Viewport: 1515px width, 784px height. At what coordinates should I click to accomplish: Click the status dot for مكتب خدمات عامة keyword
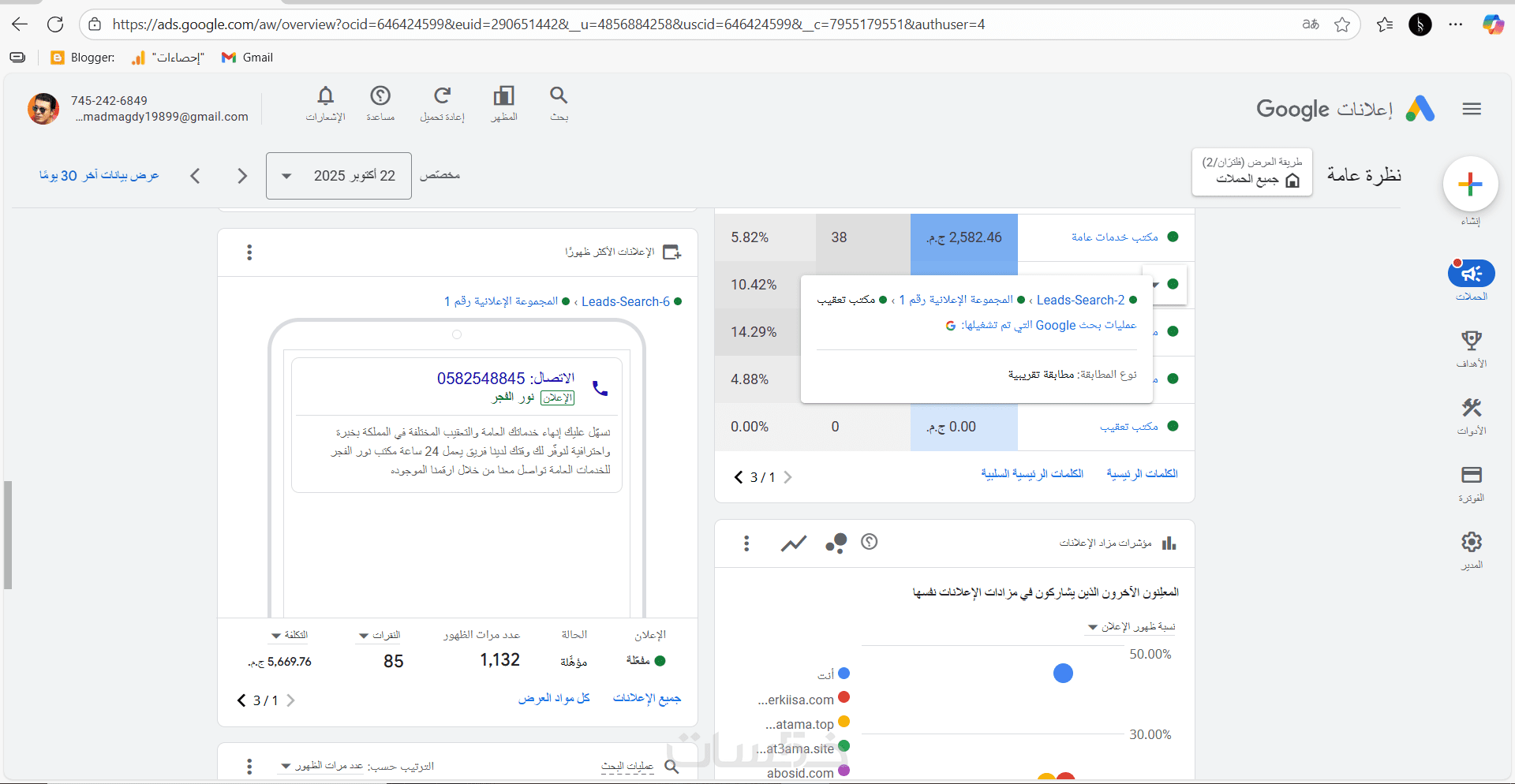(x=1173, y=237)
